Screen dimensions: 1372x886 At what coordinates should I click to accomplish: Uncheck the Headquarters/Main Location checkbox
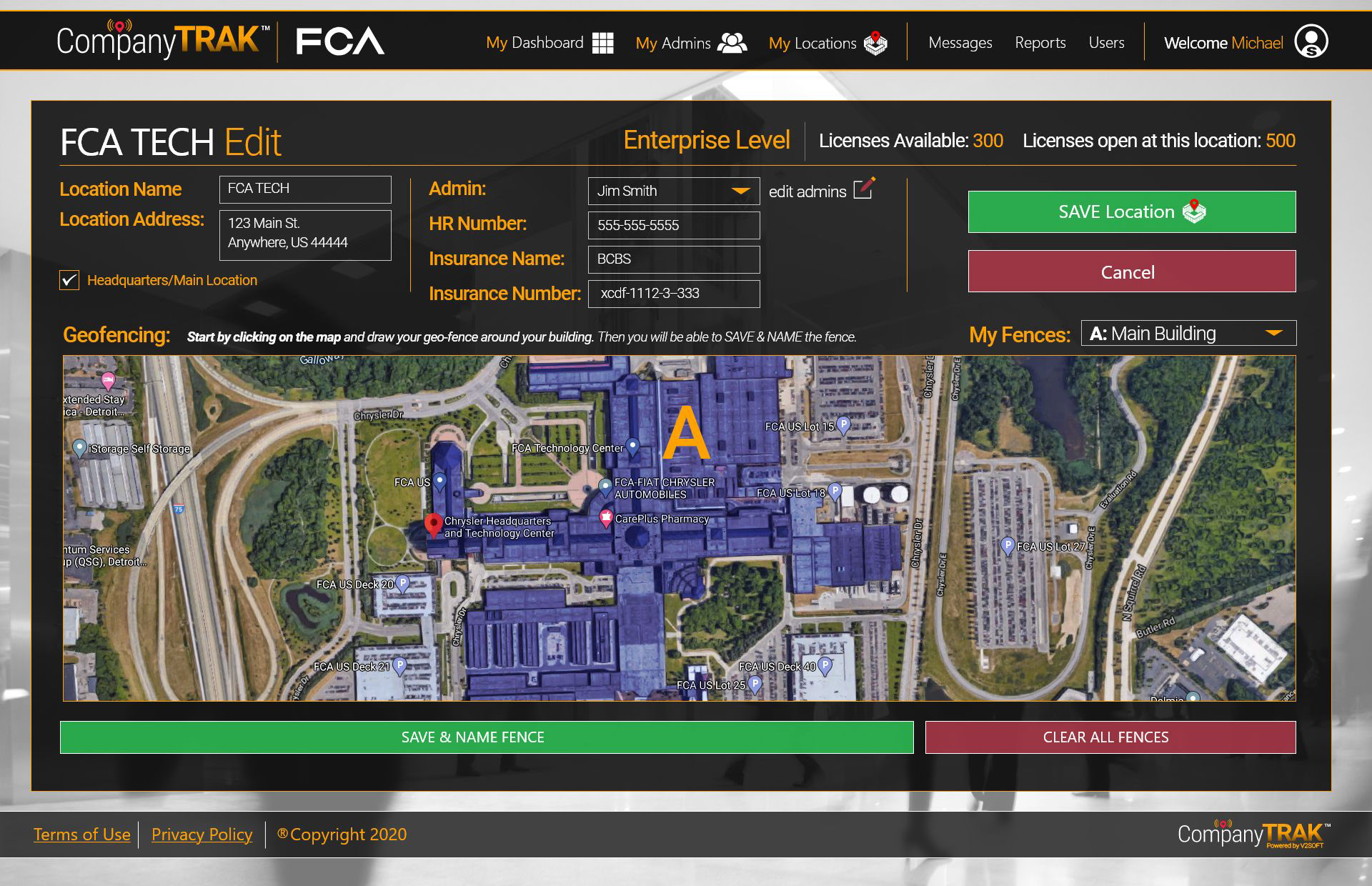point(69,280)
